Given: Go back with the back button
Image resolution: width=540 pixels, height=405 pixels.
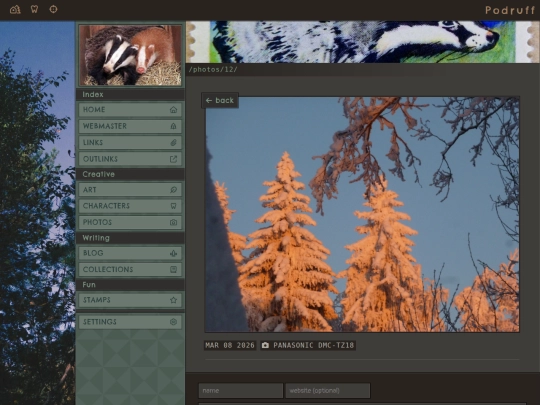Looking at the screenshot, I should [x=220, y=100].
